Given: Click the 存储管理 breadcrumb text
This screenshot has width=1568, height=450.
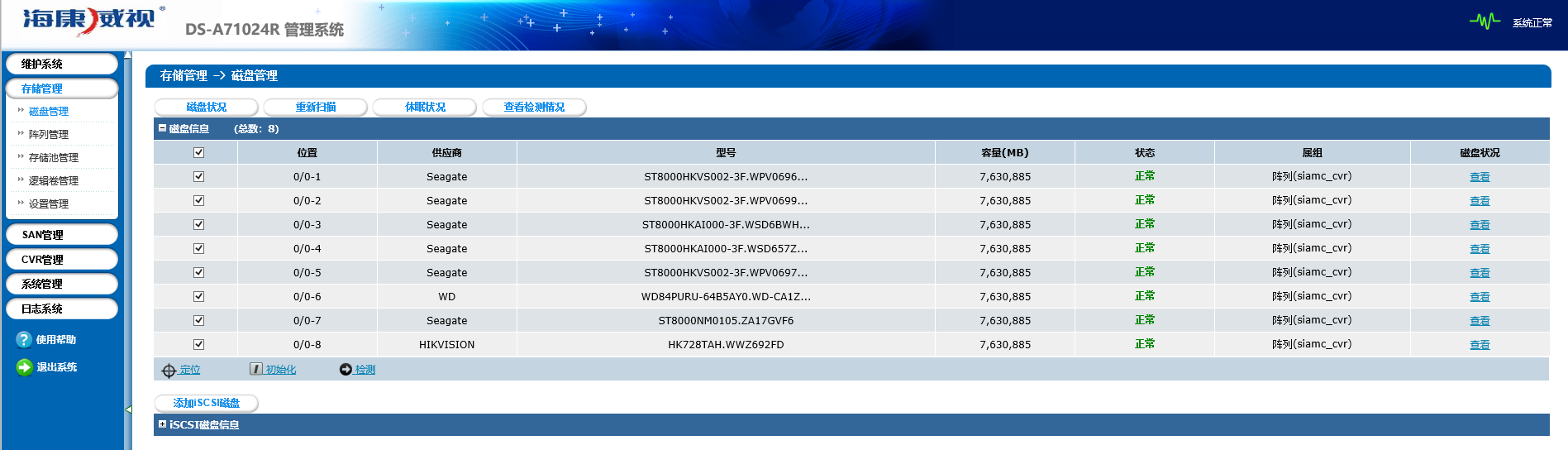Looking at the screenshot, I should [183, 75].
